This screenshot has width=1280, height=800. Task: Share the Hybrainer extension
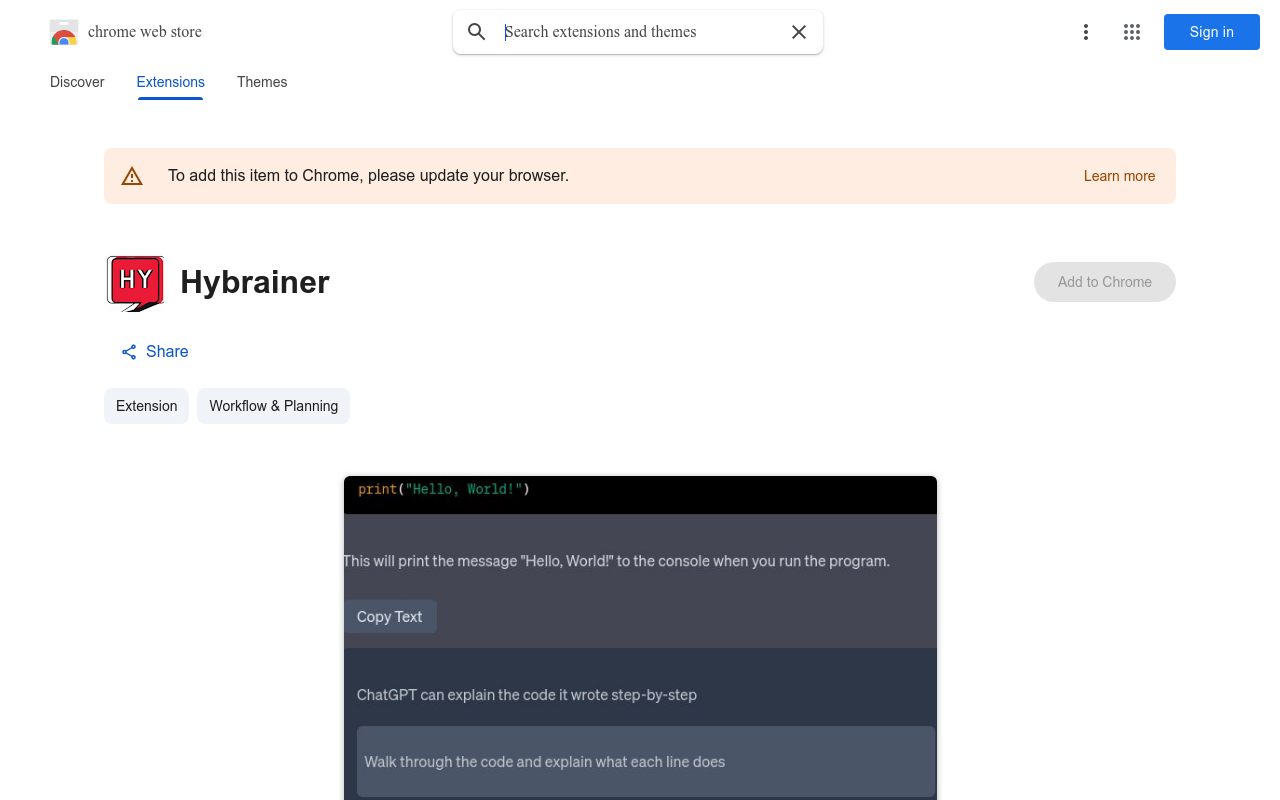(155, 352)
